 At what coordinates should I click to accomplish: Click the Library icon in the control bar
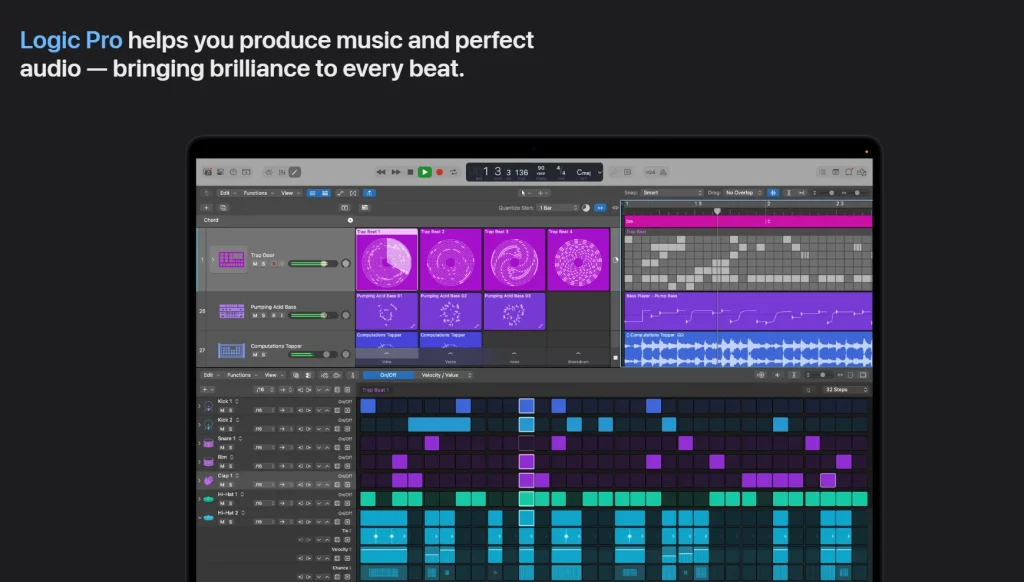coord(207,172)
